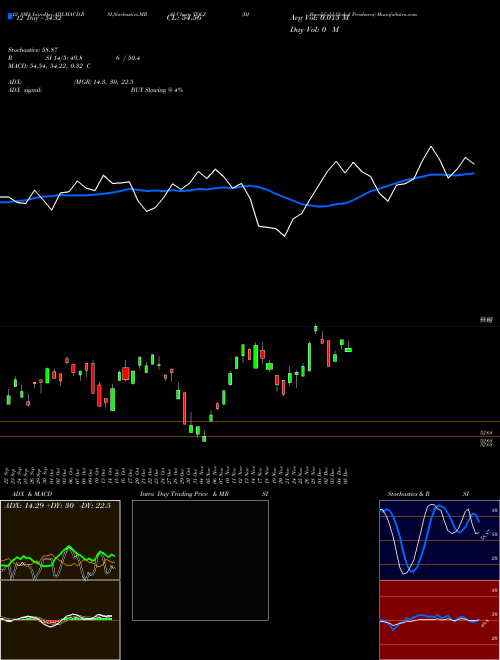Open the red-background RSI chart

coord(439,620)
